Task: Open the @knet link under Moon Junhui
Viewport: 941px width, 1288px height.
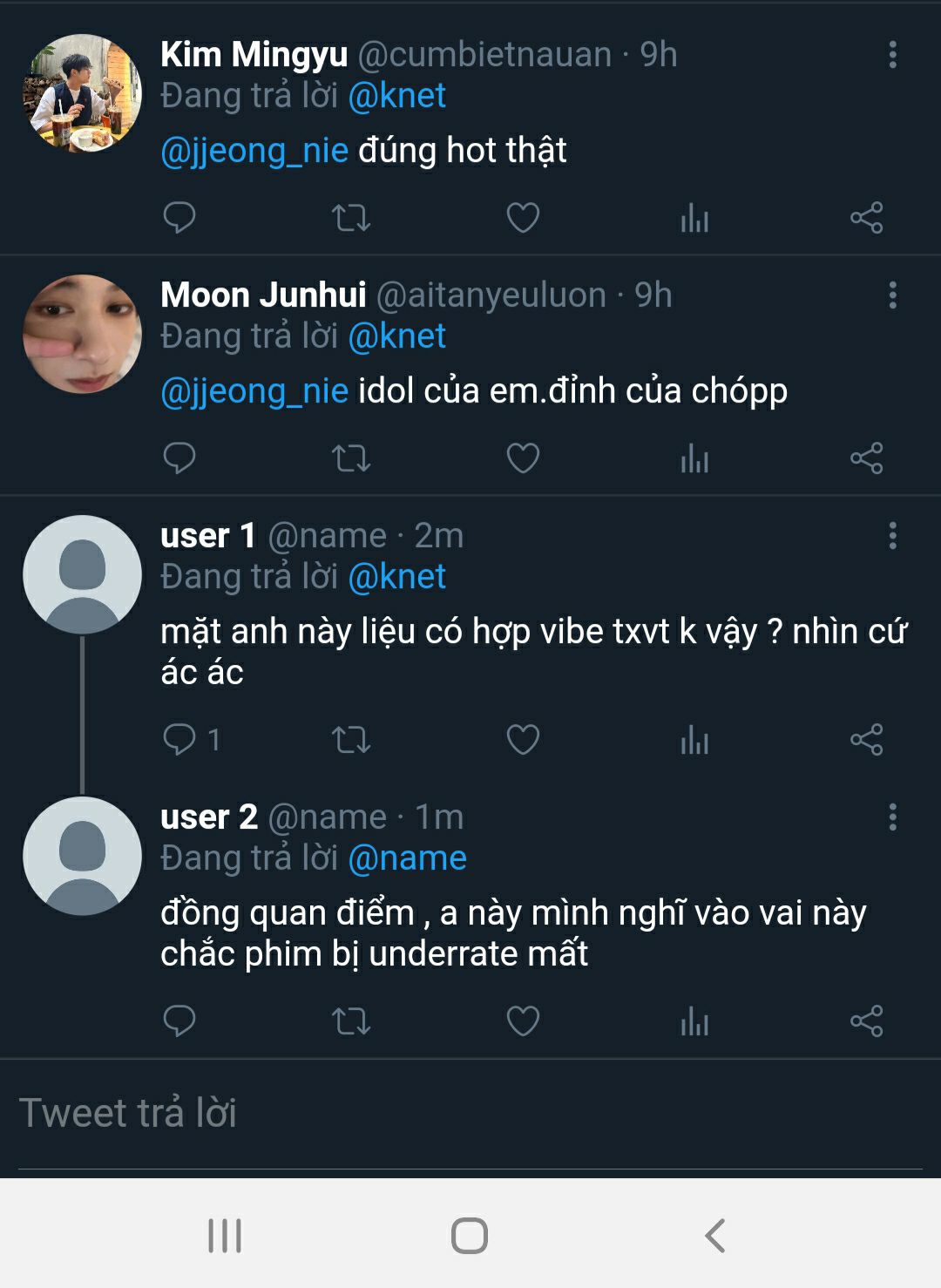Action: click(396, 336)
